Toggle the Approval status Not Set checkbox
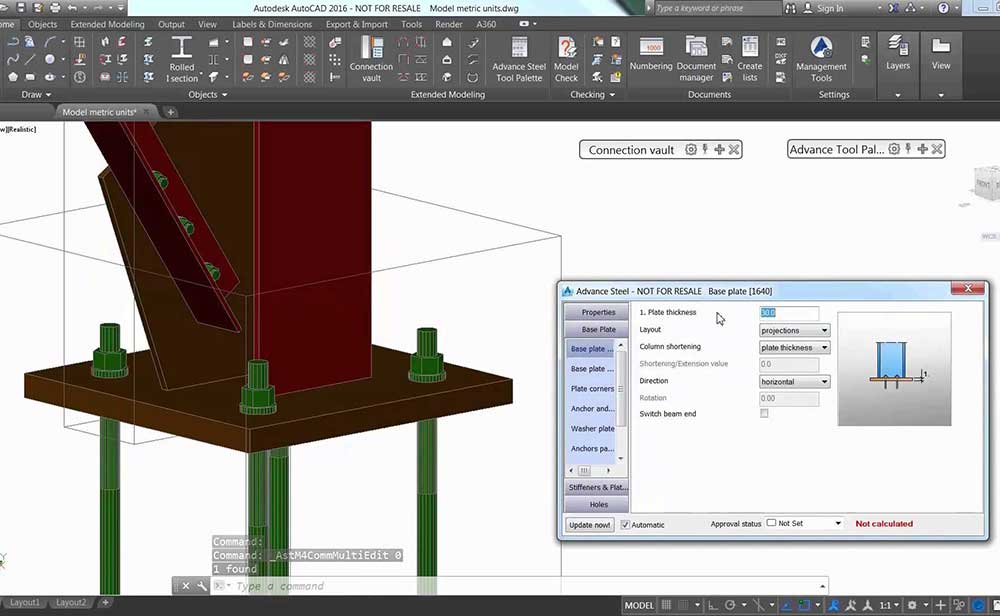Screen dimensions: 1000x616 (x=771, y=523)
